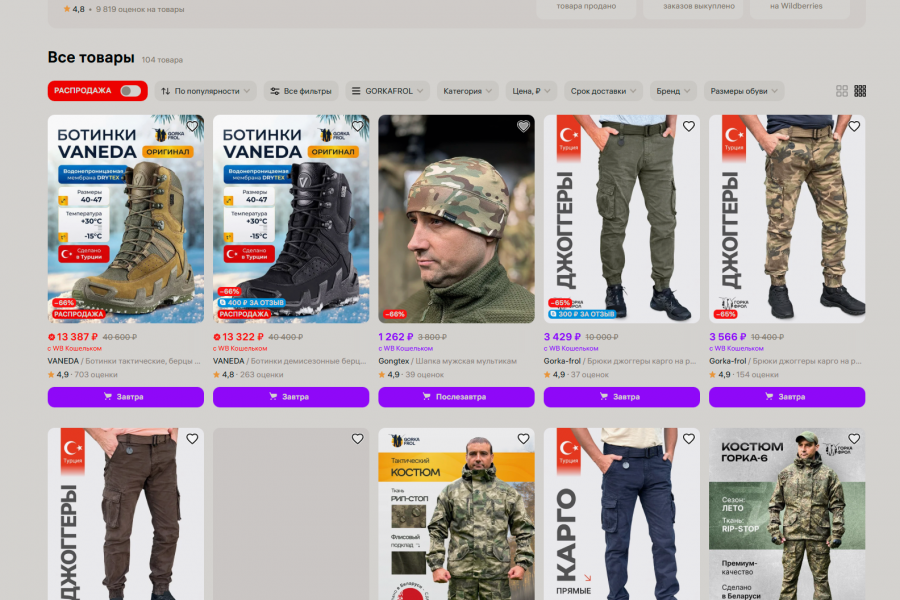Favorite the Gongtex camo hat with heart icon
The height and width of the screenshot is (600, 900).
523,126
